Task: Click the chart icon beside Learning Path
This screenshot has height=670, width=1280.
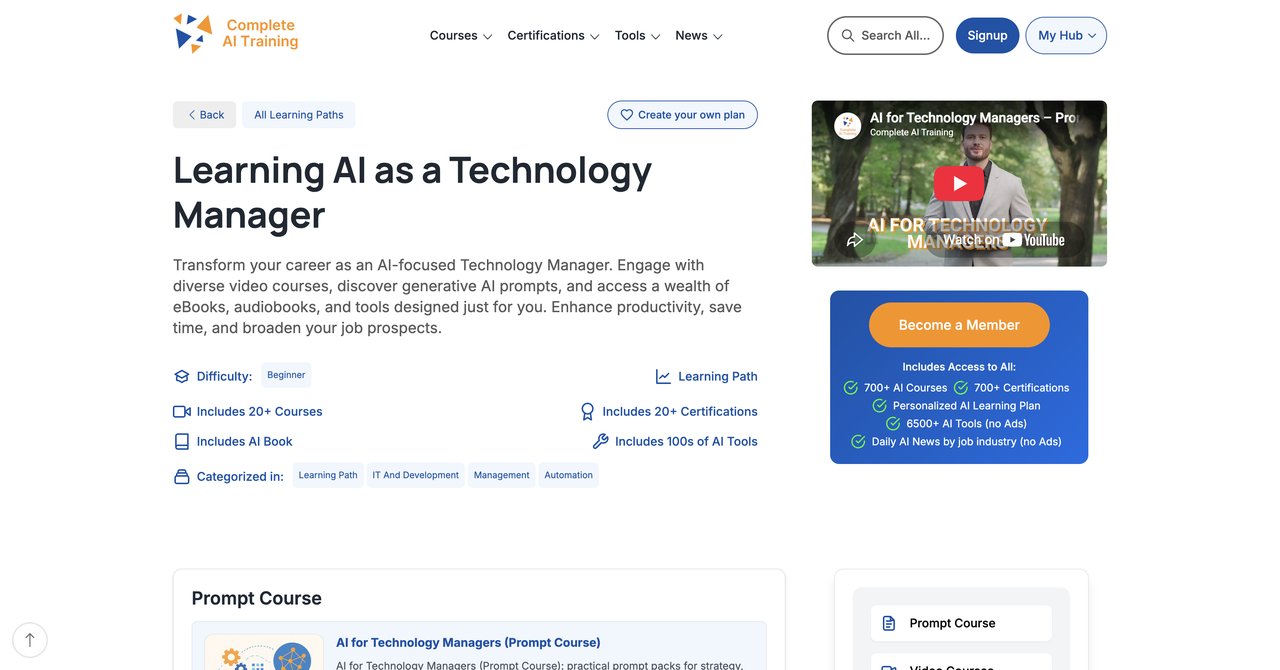Action: coord(663,377)
